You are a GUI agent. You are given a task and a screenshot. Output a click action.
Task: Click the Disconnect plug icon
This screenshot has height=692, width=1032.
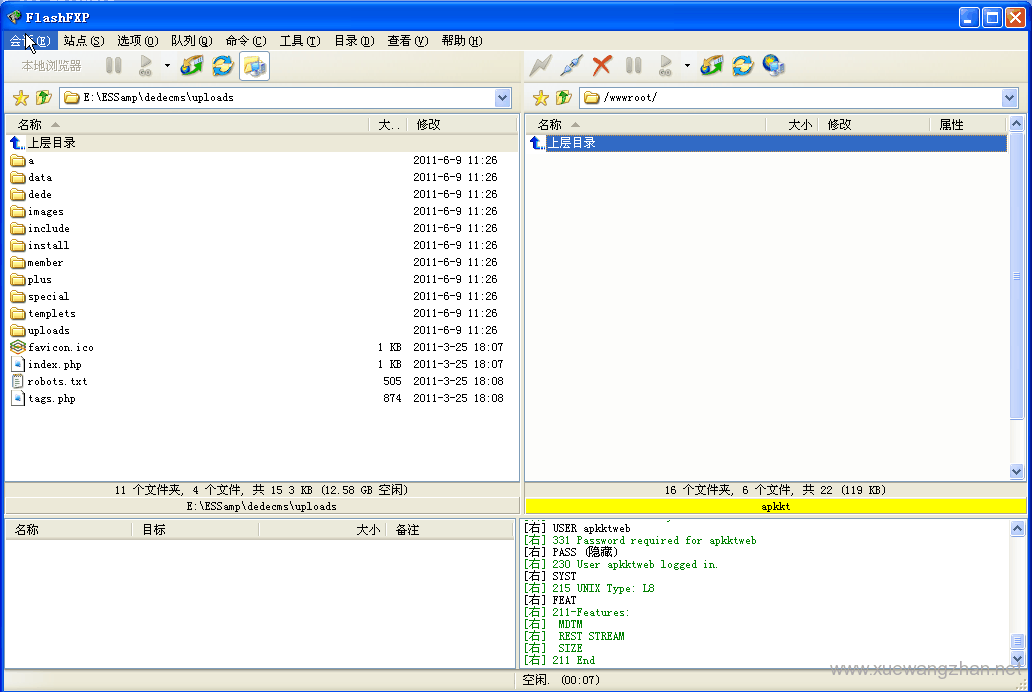pos(571,66)
